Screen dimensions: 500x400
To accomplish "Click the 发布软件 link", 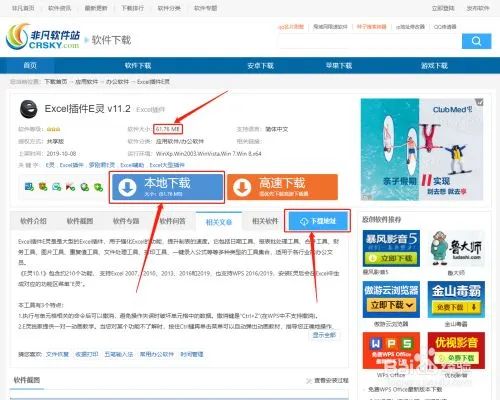I will tap(478, 8).
